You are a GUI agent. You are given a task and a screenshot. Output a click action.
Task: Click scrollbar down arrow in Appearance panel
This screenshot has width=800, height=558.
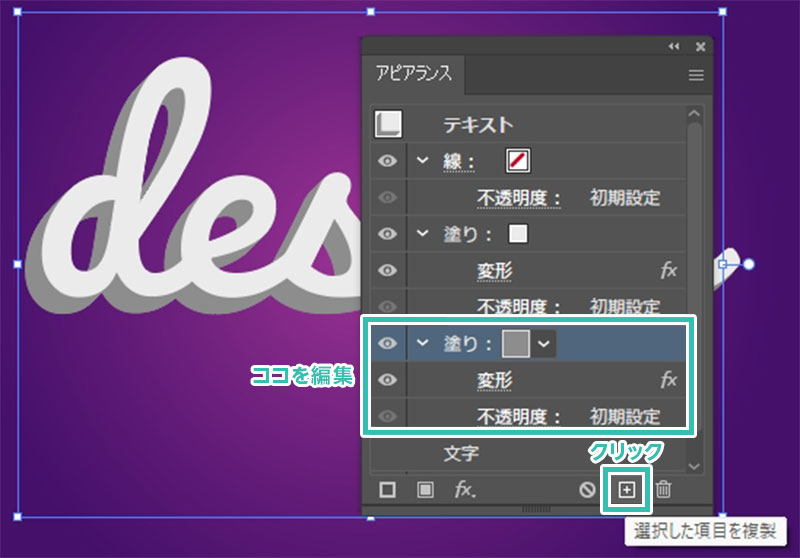click(x=694, y=466)
